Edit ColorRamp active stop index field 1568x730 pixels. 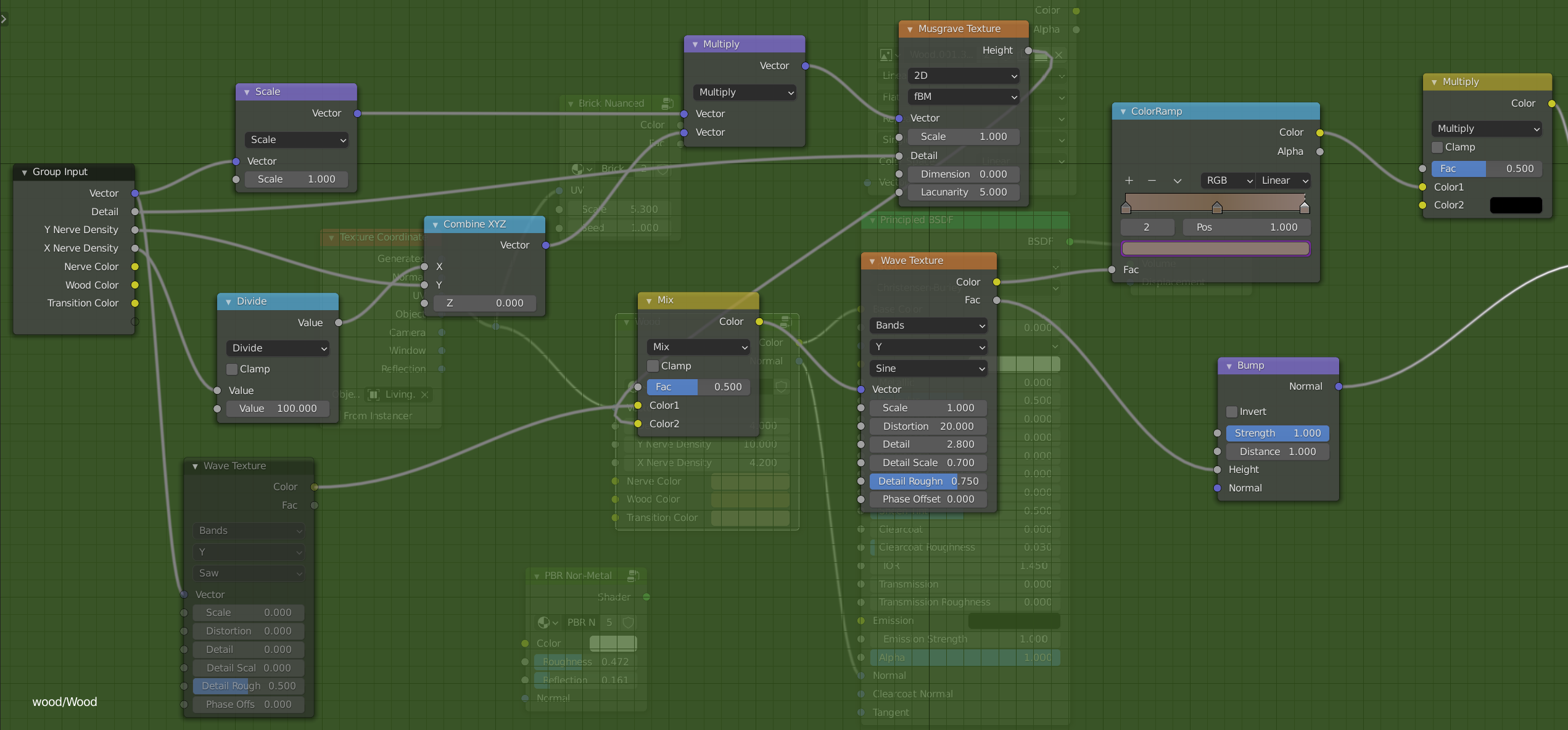[x=1147, y=228]
